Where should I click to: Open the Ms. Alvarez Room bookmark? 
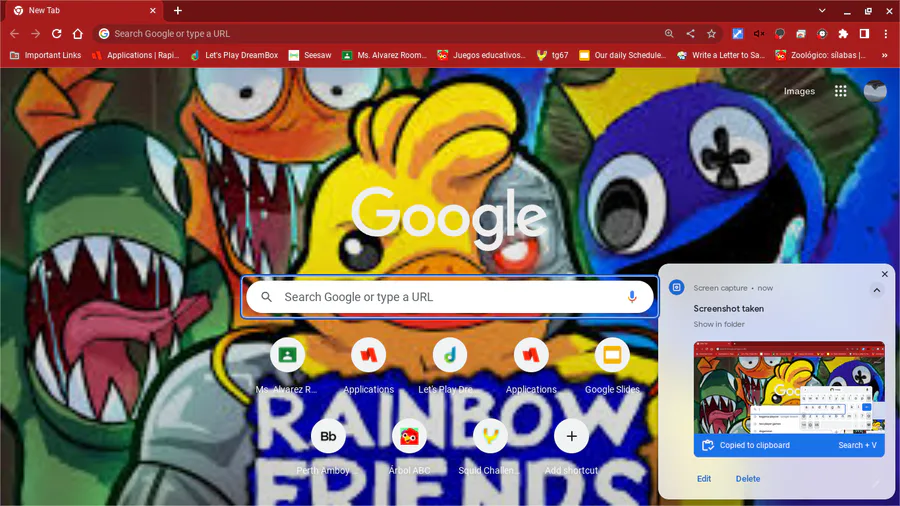point(384,55)
